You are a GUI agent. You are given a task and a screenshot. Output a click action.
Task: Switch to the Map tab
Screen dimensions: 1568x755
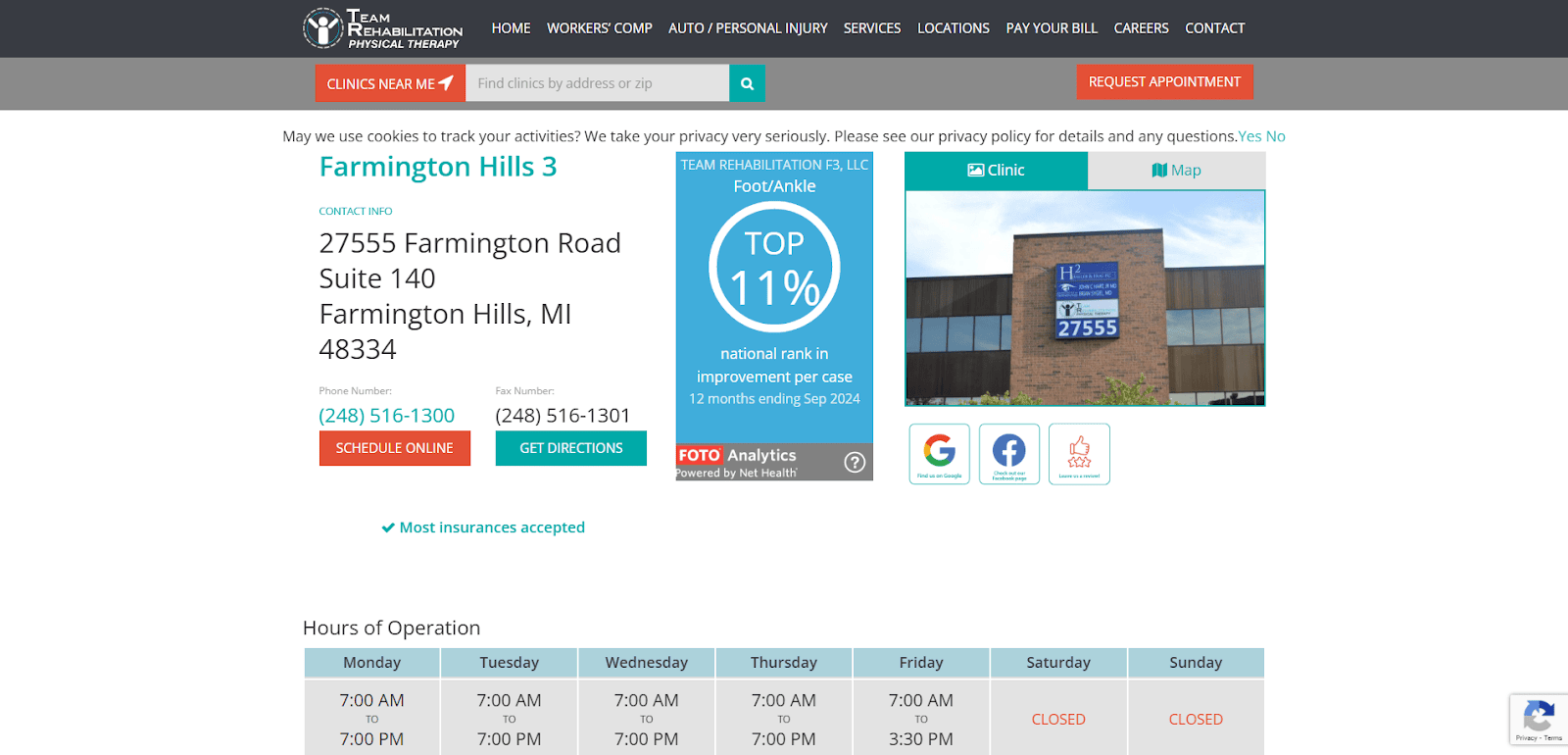click(1177, 171)
